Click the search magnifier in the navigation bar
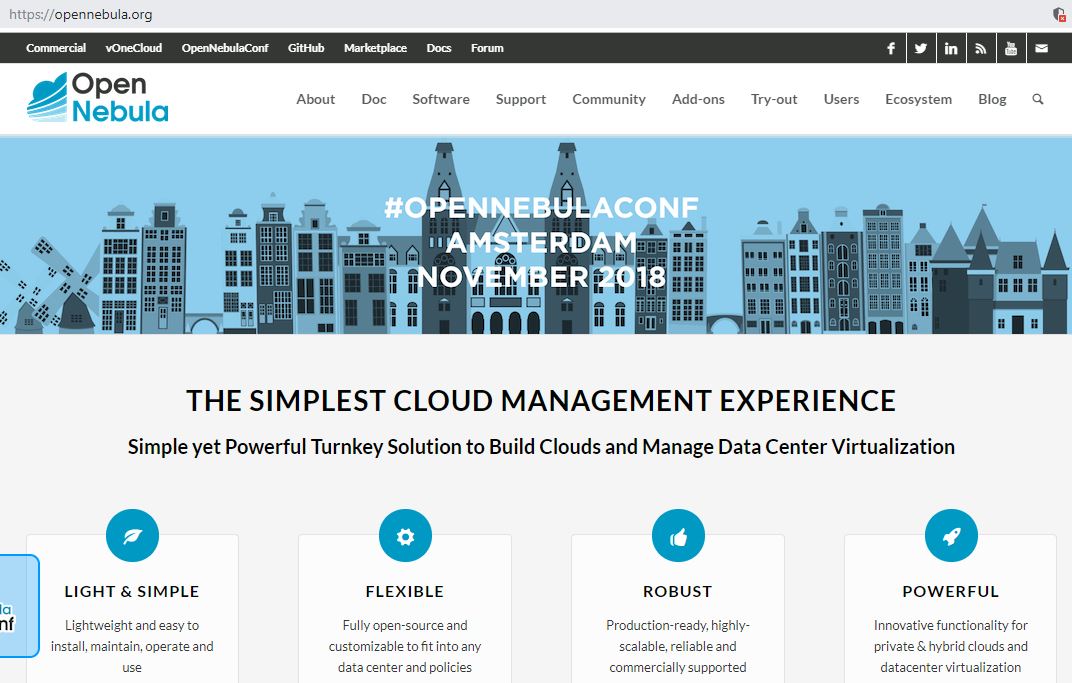The height and width of the screenshot is (683, 1072). (1037, 99)
